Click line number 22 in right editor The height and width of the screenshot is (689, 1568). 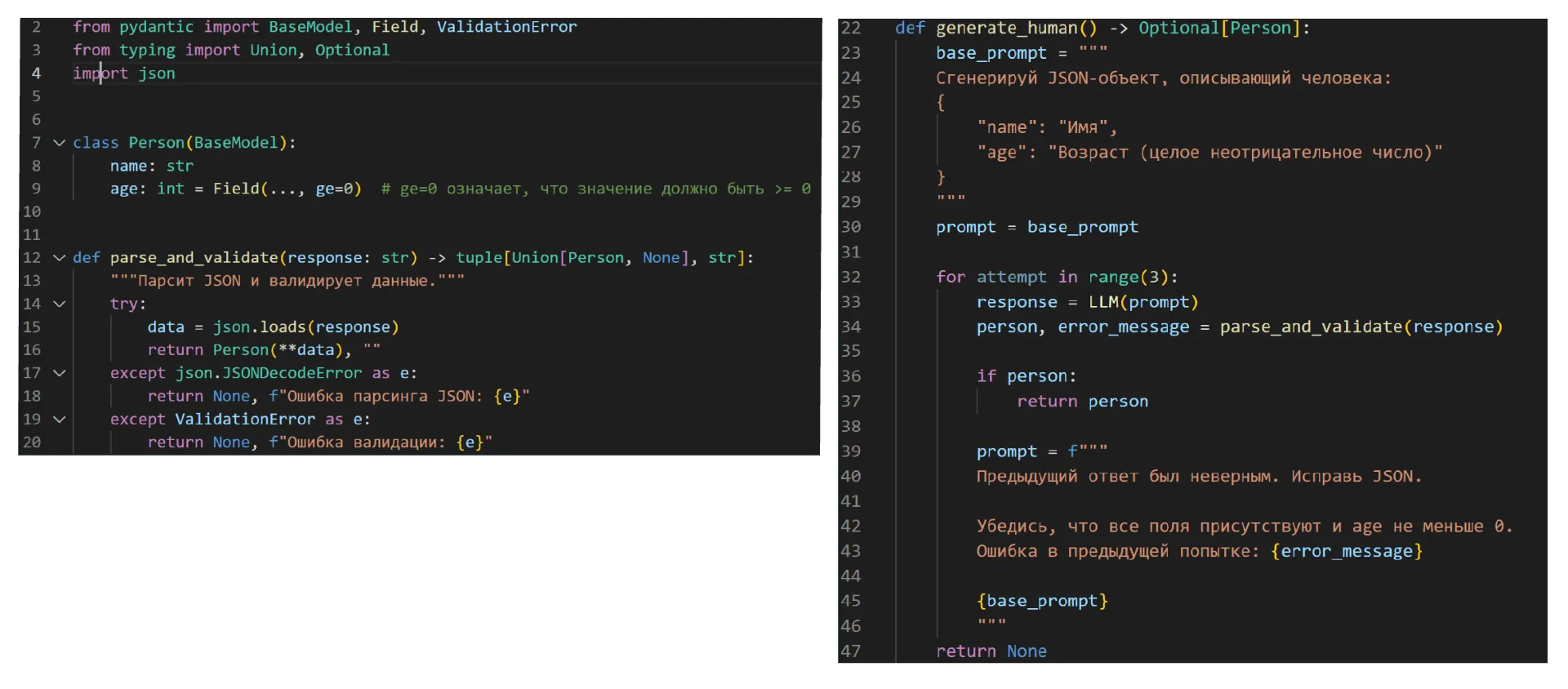point(851,28)
